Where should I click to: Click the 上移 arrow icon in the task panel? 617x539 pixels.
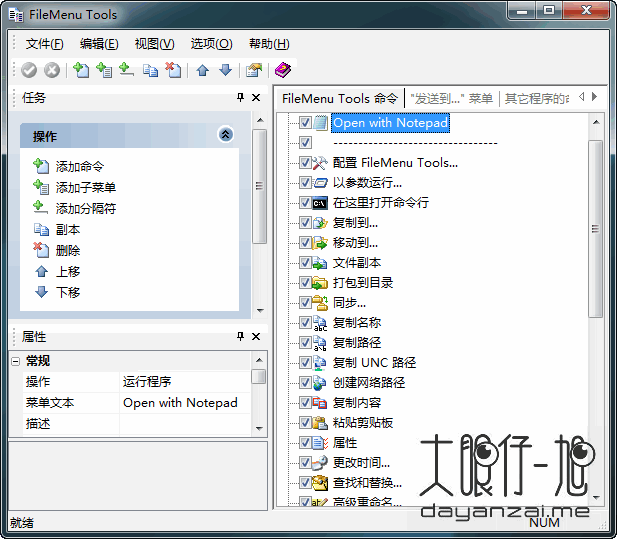click(41, 271)
